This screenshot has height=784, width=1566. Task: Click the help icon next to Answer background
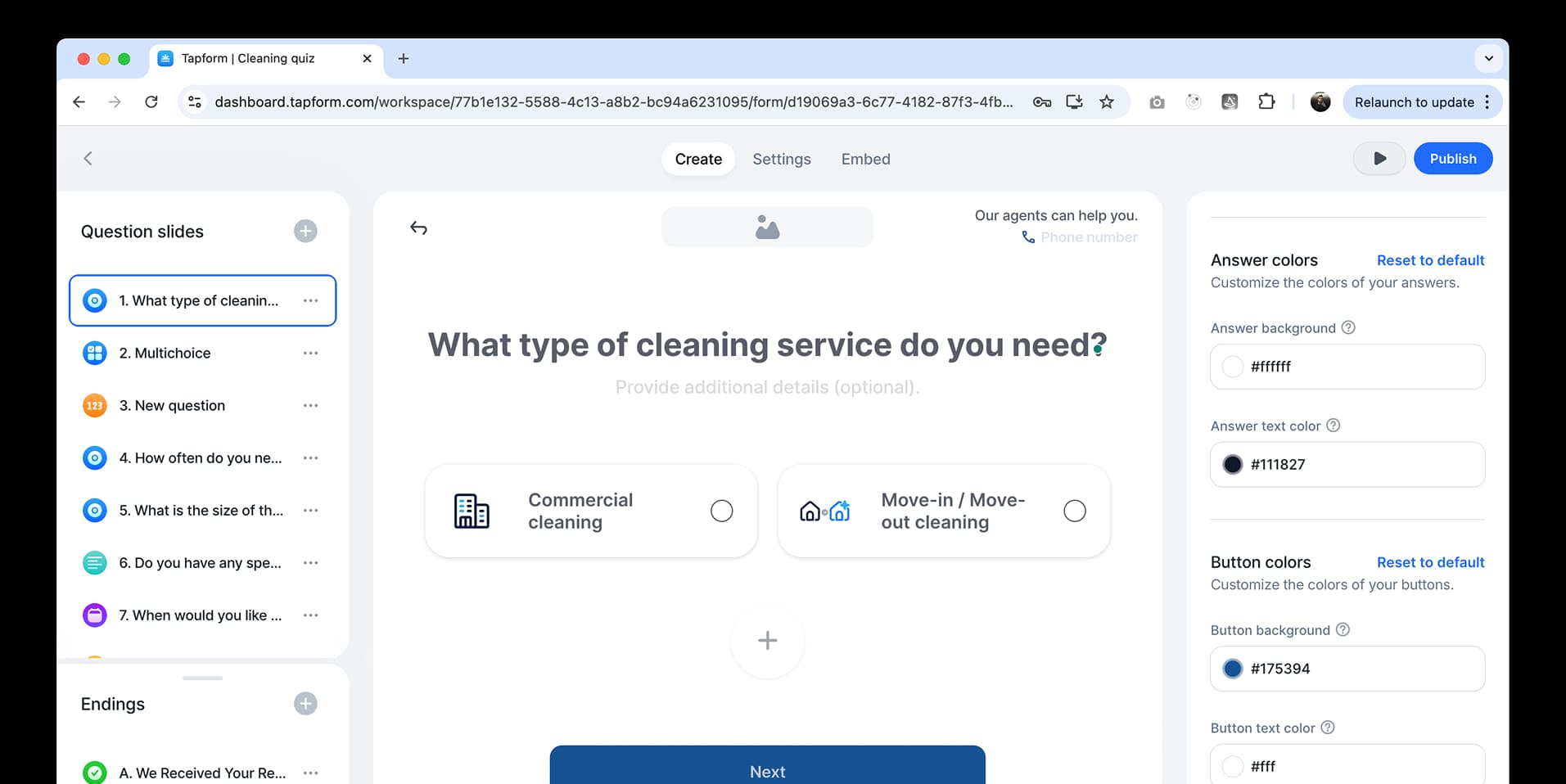click(x=1348, y=327)
